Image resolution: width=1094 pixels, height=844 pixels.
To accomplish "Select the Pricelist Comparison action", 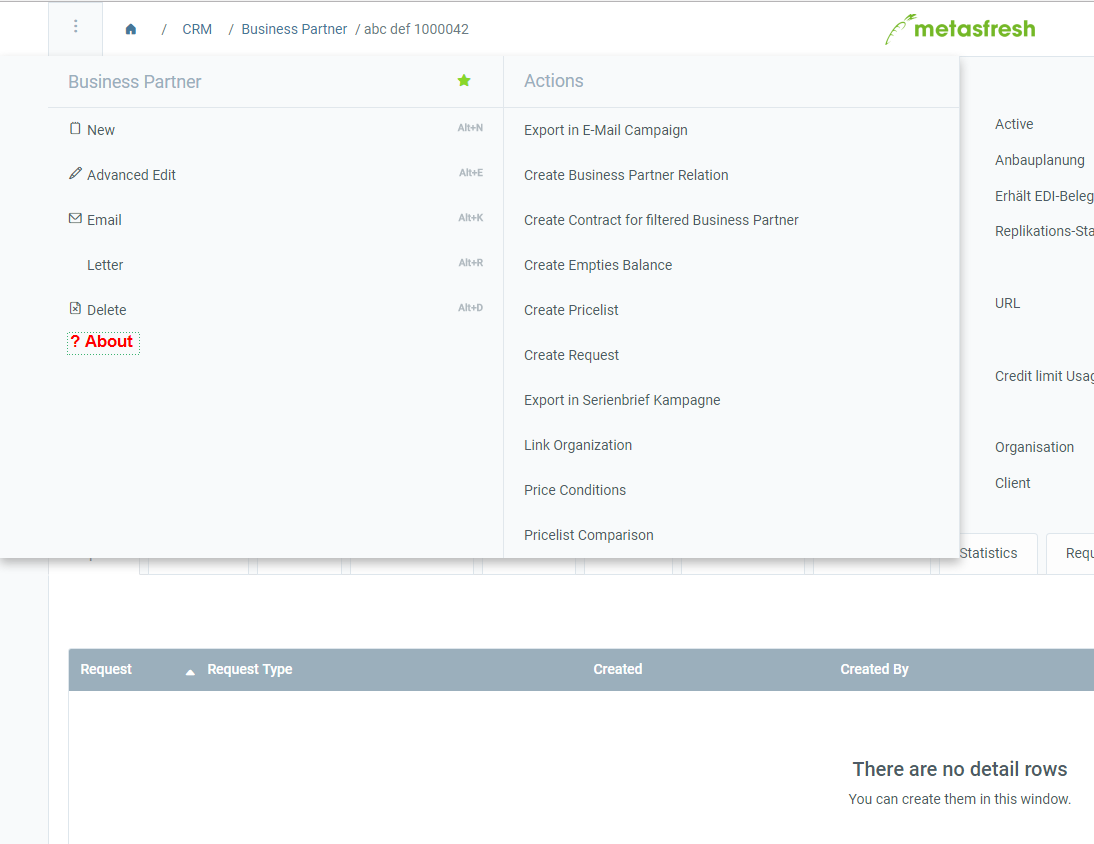I will tap(588, 535).
